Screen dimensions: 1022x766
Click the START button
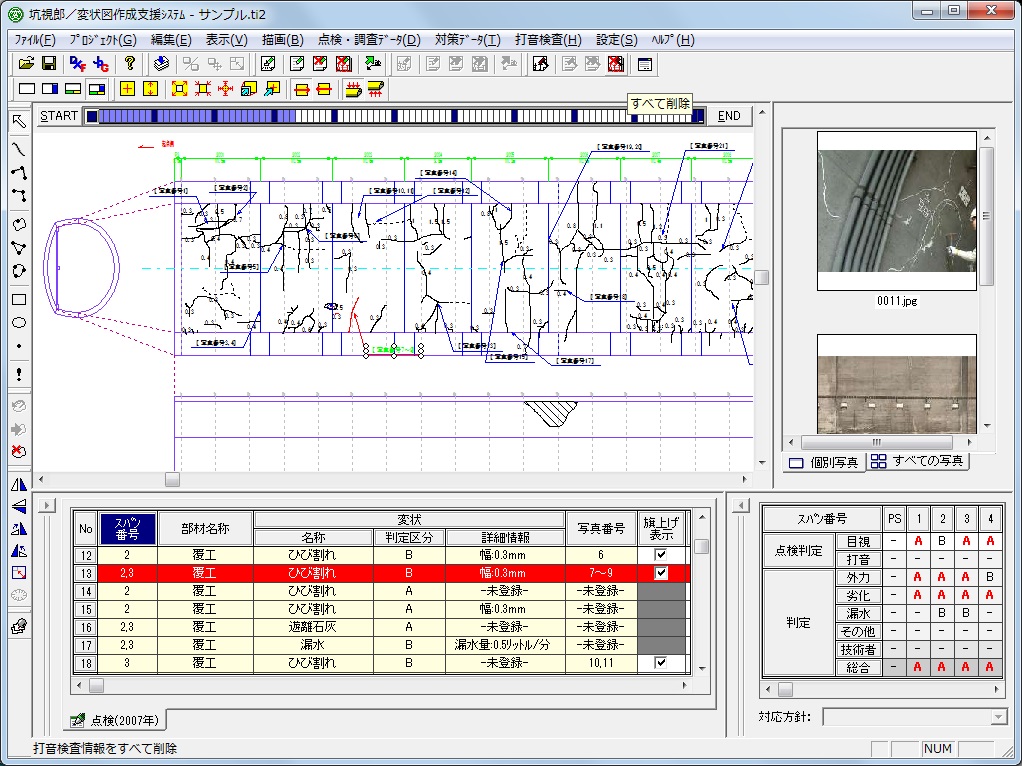click(59, 116)
